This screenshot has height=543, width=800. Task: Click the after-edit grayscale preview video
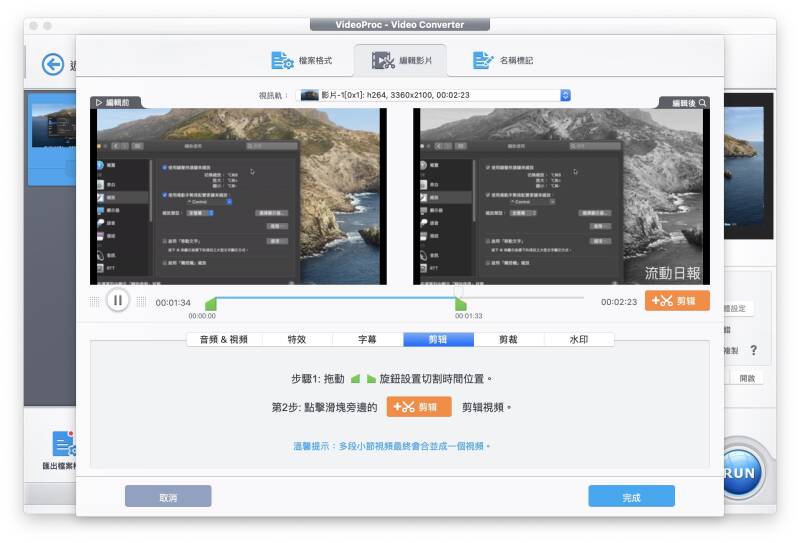561,196
